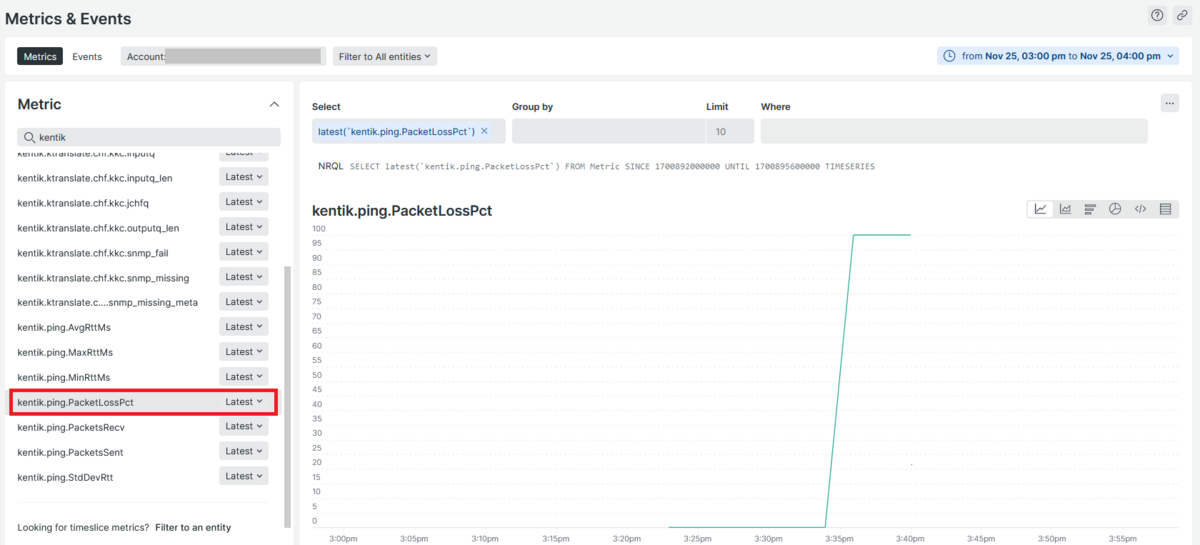
Task: Open Filter to All entities dropdown
Action: 385,56
